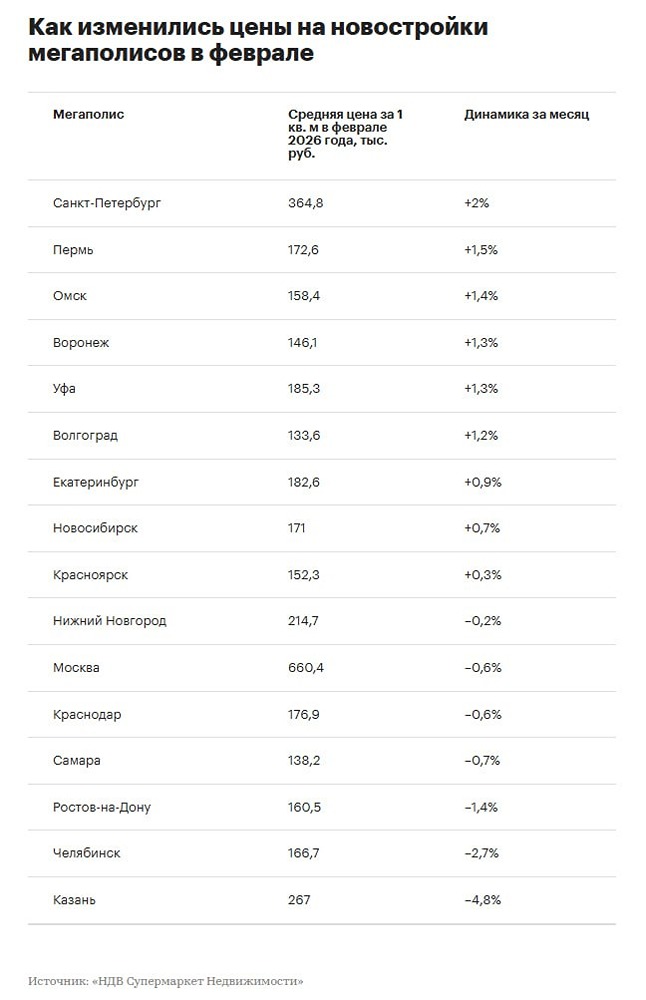Click the Ростов-на-Дону city cell
Viewport: 646px width, 1000px height.
(x=102, y=807)
